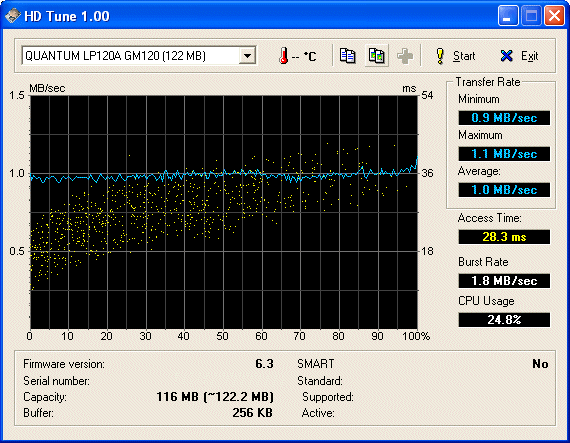Copy info to clipboard icon
The image size is (570, 443).
(x=348, y=56)
